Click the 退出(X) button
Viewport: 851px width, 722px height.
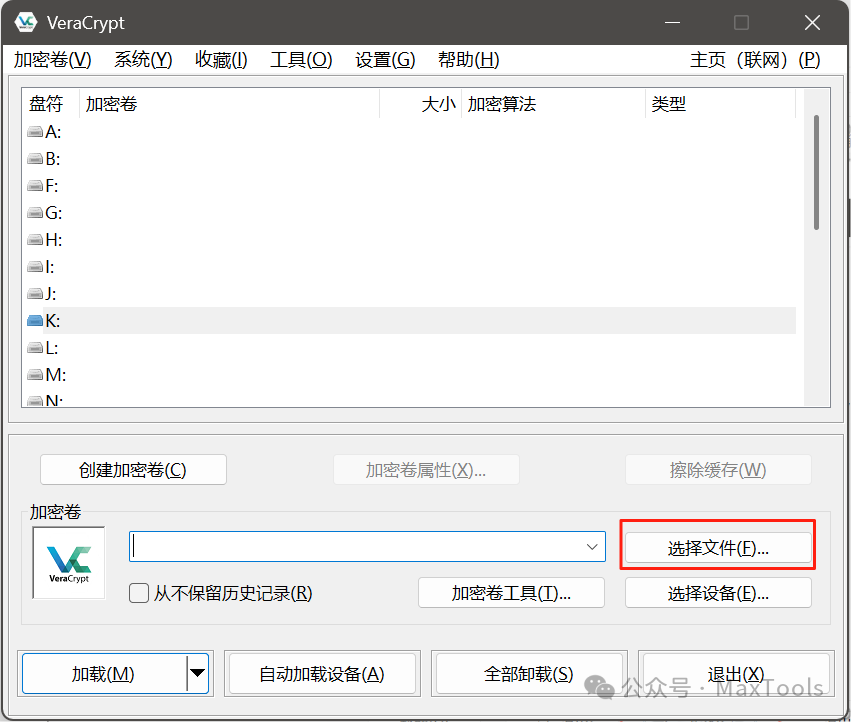(736, 674)
